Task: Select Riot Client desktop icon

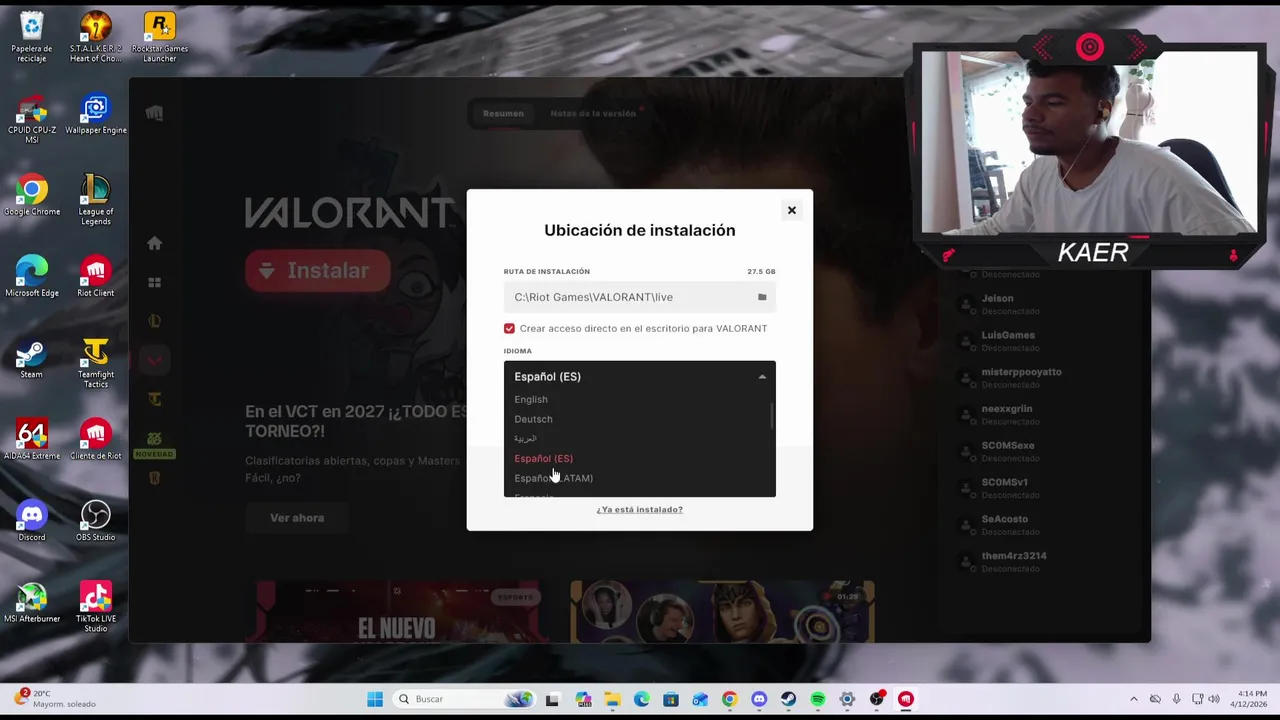Action: tap(96, 277)
